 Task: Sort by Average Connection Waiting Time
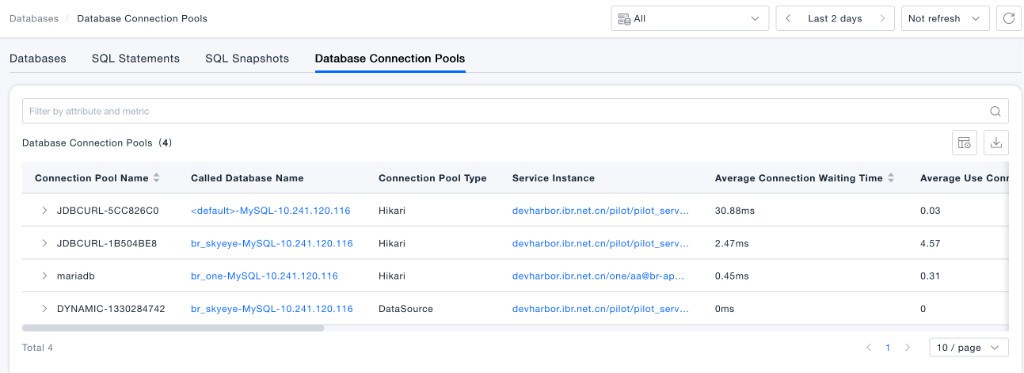(891, 178)
